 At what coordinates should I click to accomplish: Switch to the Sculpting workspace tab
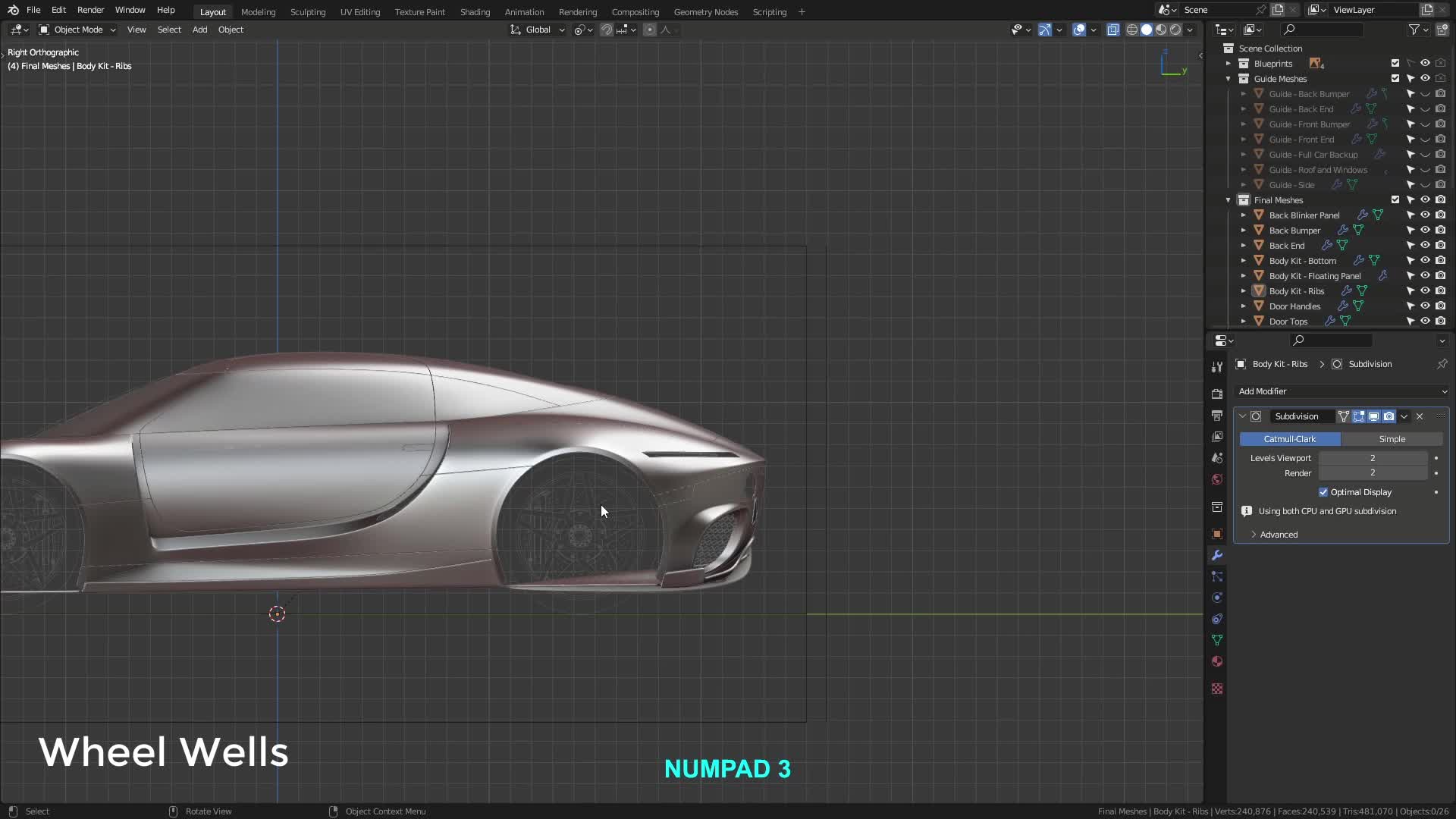(x=308, y=11)
